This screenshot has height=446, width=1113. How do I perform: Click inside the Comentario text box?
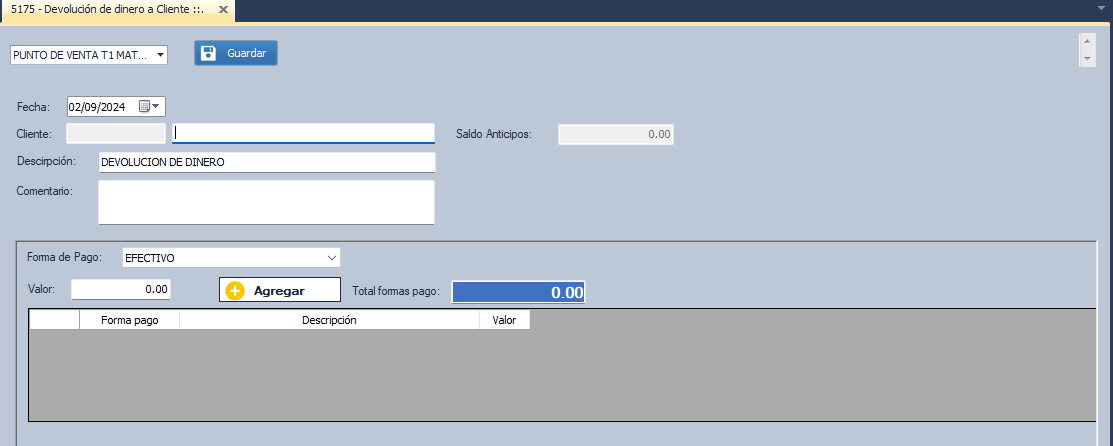(266, 202)
